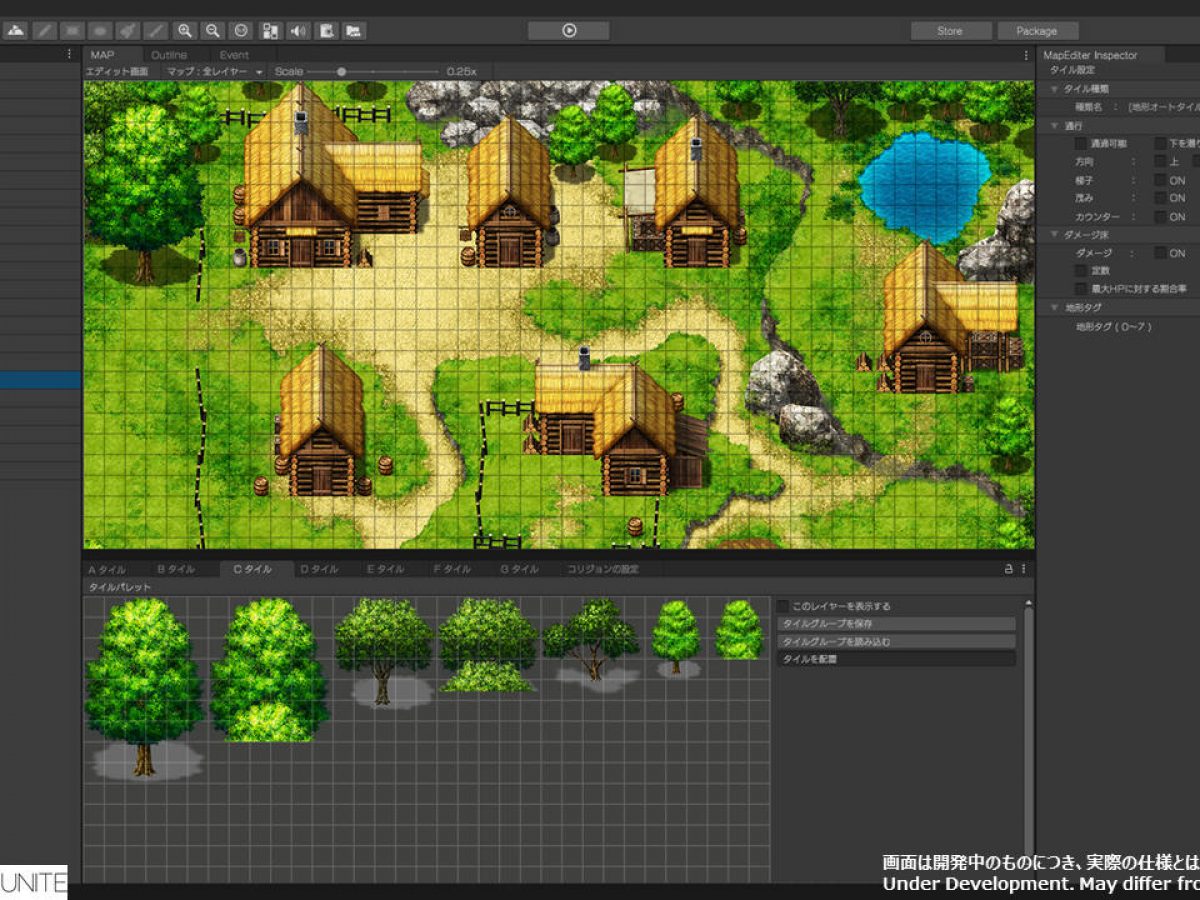Image resolution: width=1200 pixels, height=900 pixels.
Task: Collapse the ダメージ床 section
Action: 1054,234
